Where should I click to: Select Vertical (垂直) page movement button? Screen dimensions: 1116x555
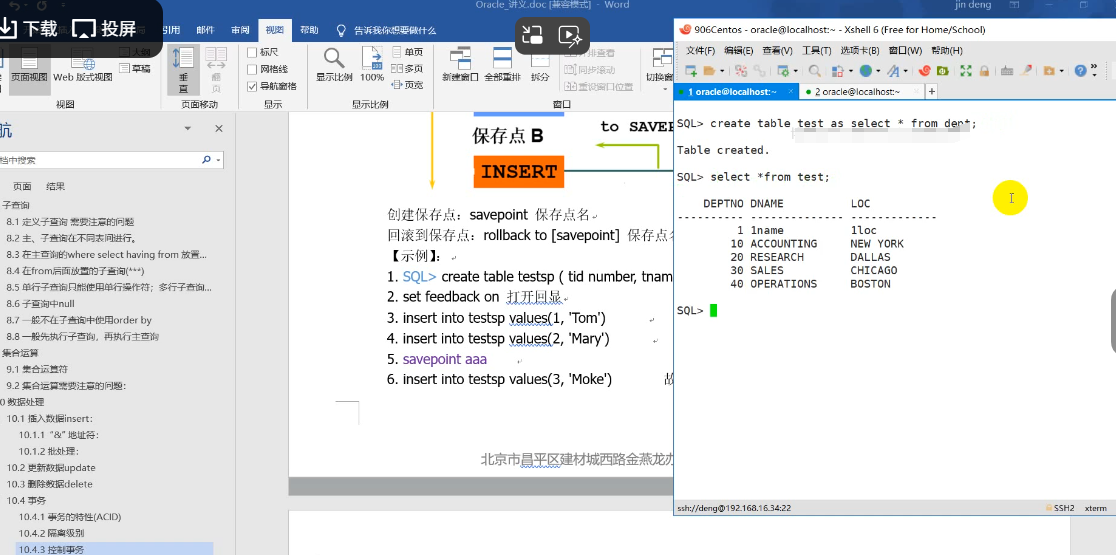click(x=183, y=70)
